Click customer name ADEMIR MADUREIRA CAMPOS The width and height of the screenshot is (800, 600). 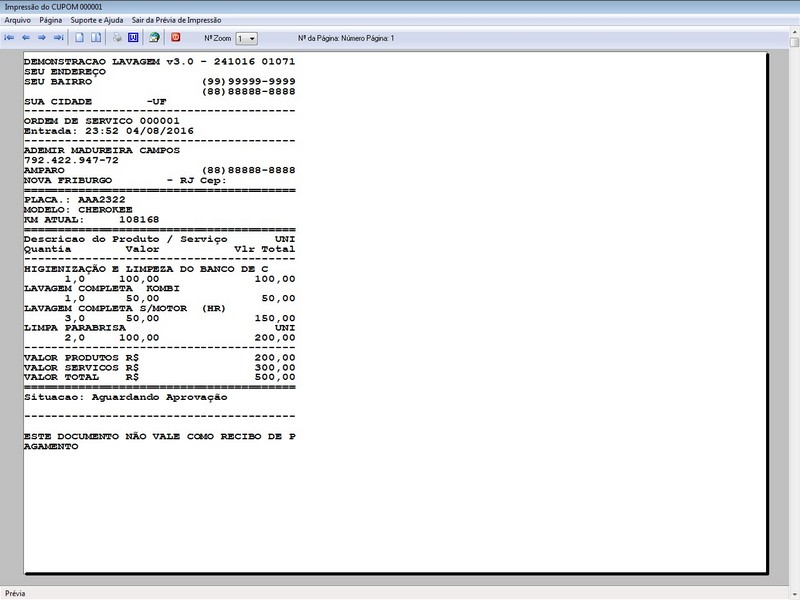tap(102, 151)
